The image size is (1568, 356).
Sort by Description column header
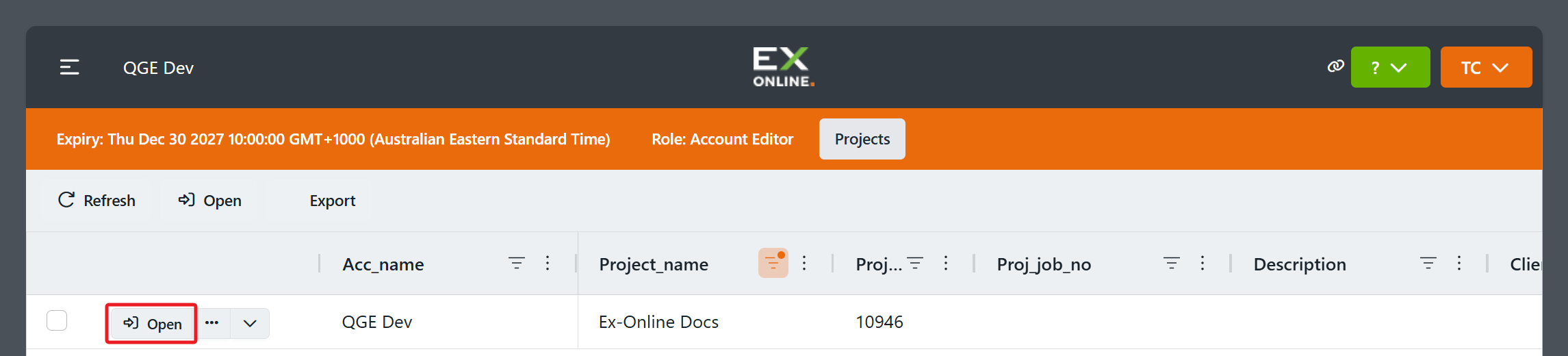click(1300, 264)
